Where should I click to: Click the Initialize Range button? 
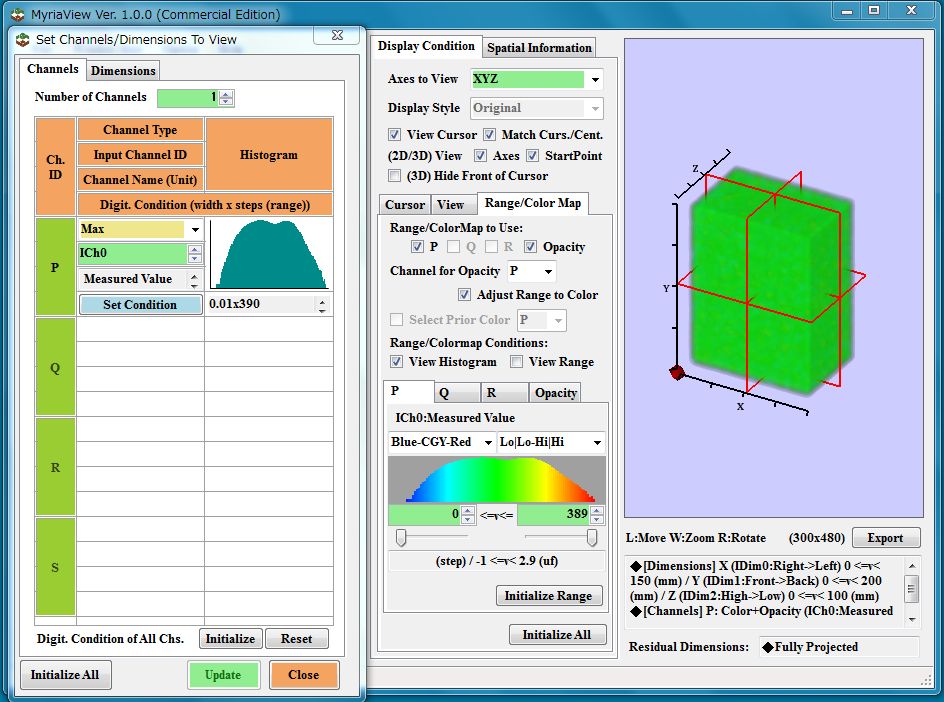pos(549,596)
